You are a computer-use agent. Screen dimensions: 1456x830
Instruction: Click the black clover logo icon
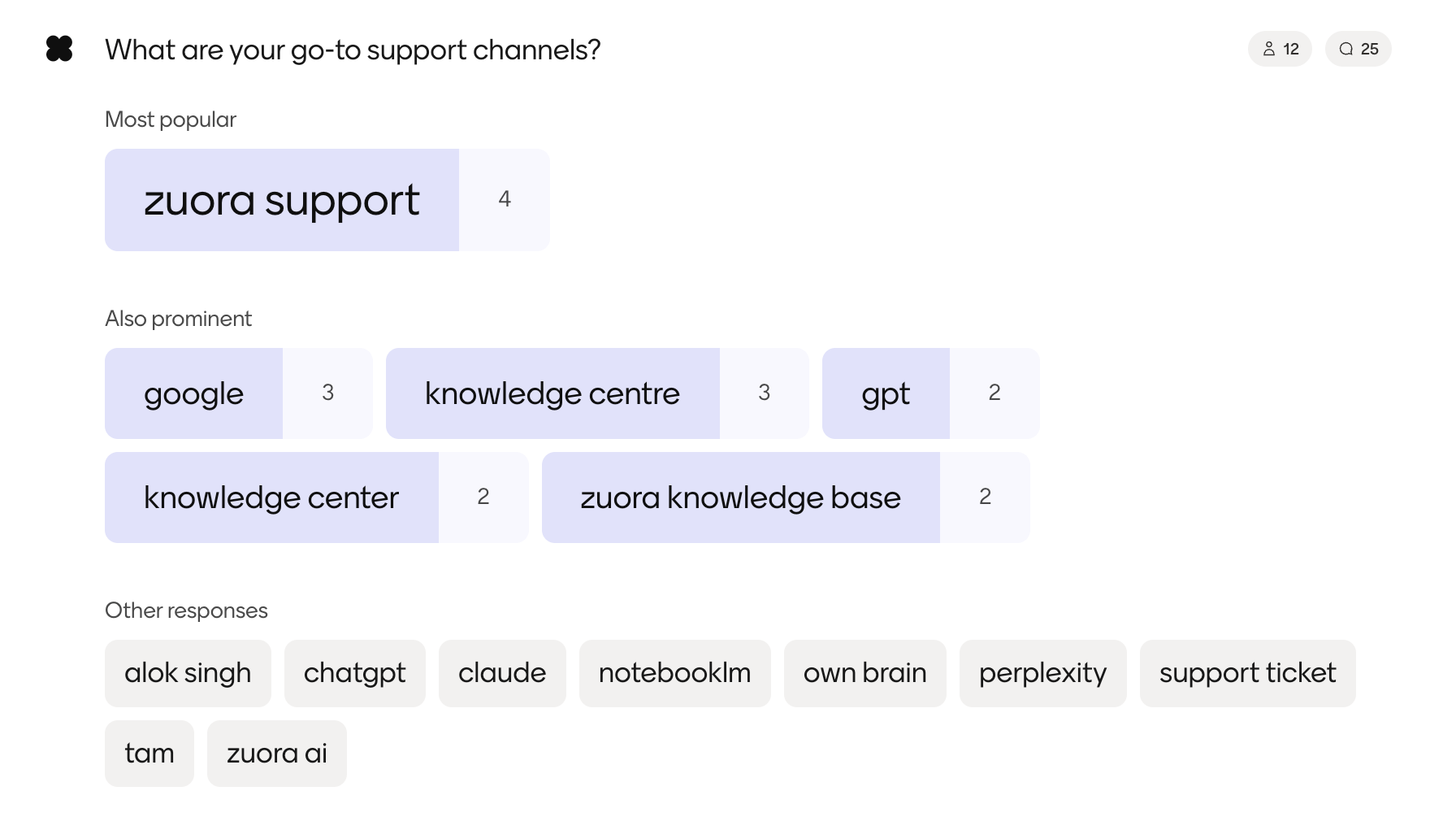coord(59,49)
